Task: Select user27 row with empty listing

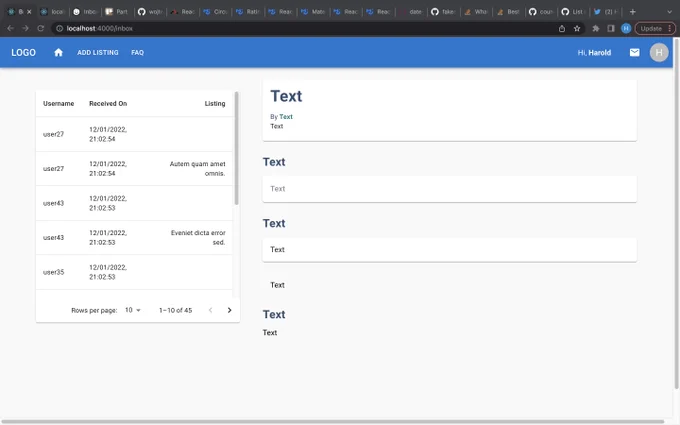Action: click(x=134, y=134)
